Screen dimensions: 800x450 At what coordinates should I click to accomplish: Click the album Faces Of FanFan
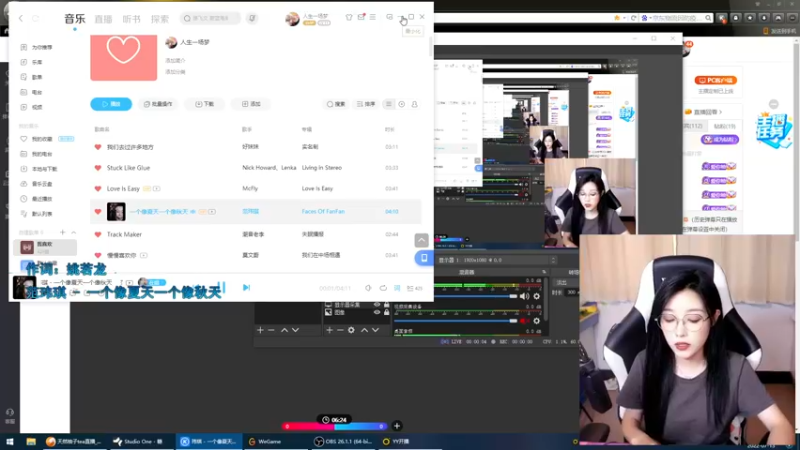(x=323, y=211)
